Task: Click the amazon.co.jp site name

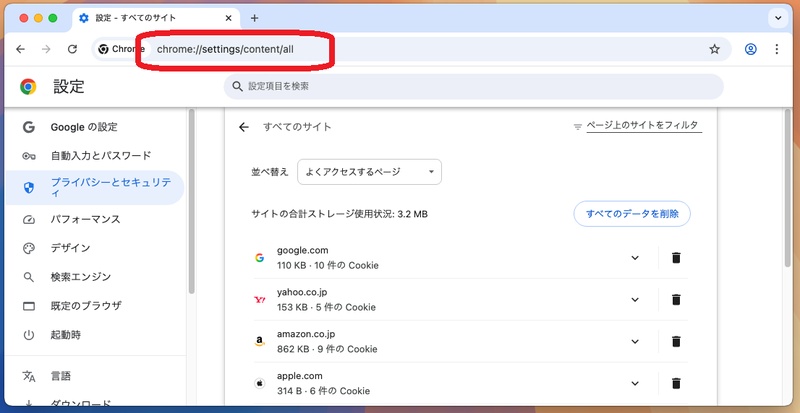Action: 306,334
